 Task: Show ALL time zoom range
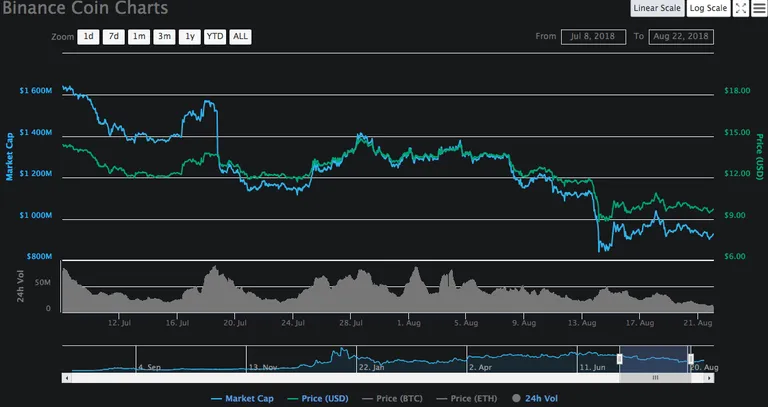coord(240,37)
